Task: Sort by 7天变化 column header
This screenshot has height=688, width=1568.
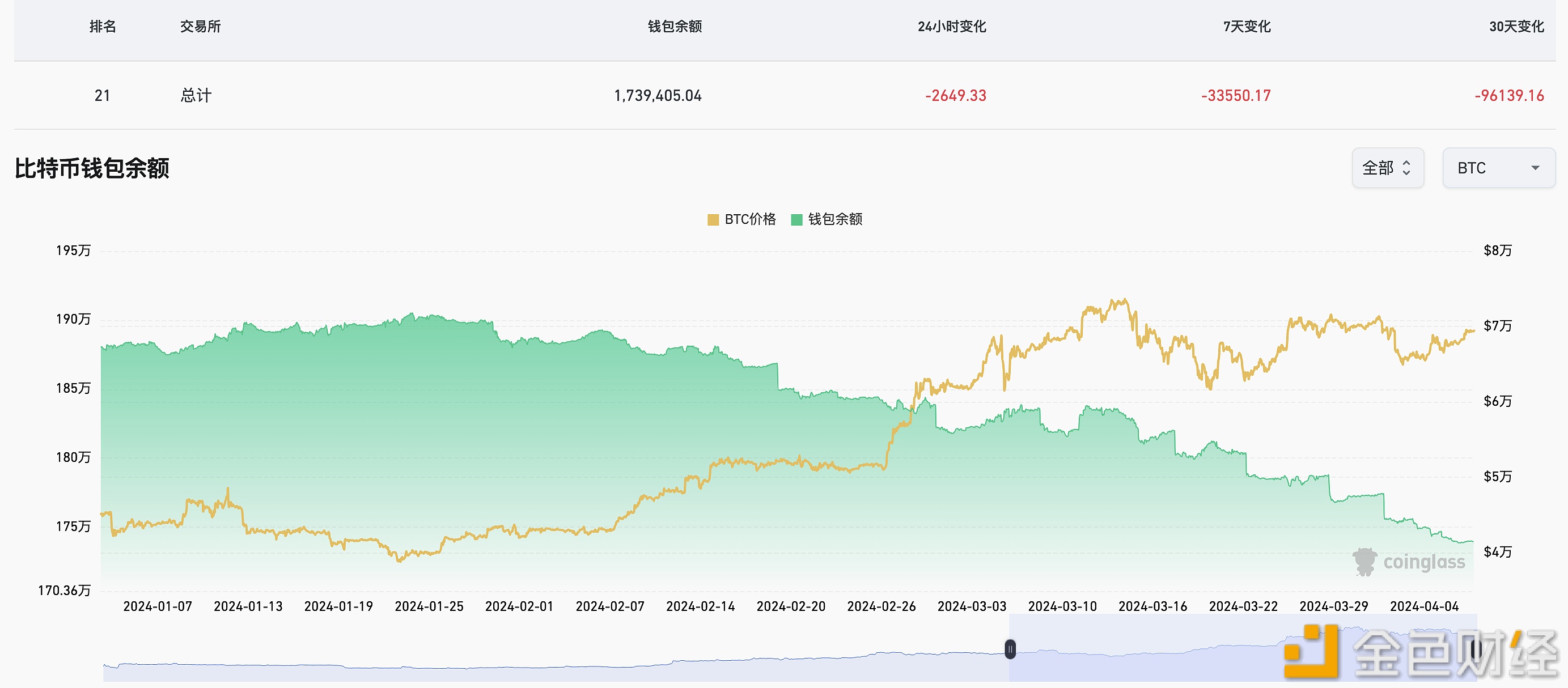Action: coord(1247,27)
